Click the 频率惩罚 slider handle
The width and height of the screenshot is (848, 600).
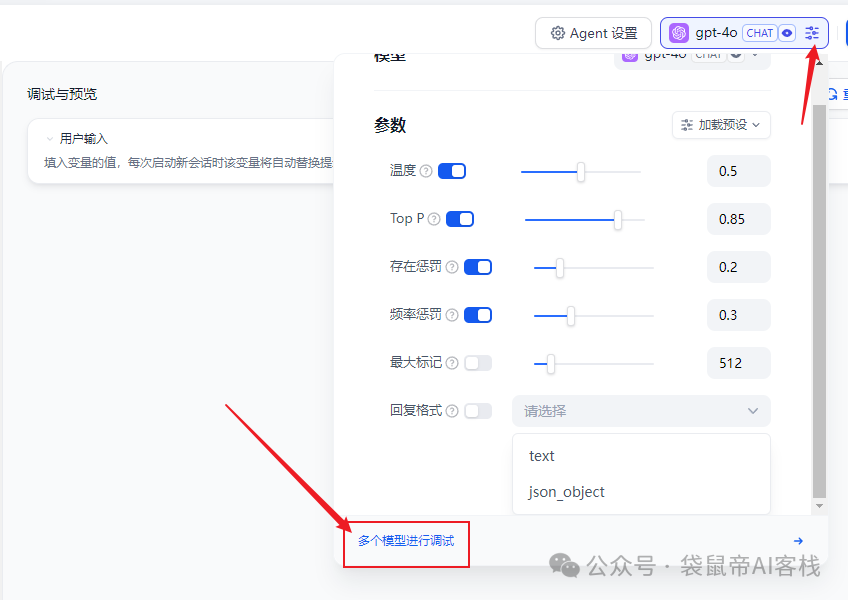570,315
